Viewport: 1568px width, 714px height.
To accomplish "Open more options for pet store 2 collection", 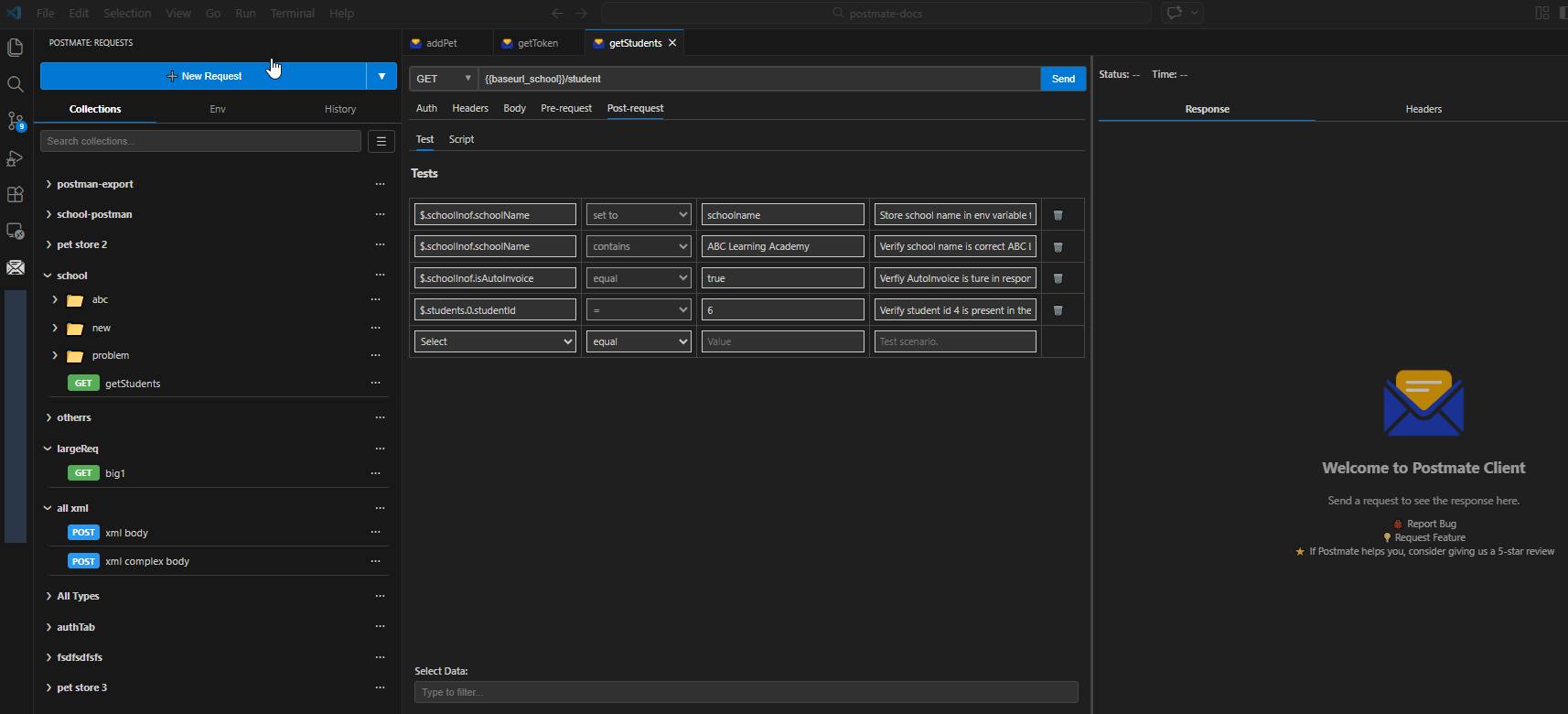I will (380, 244).
